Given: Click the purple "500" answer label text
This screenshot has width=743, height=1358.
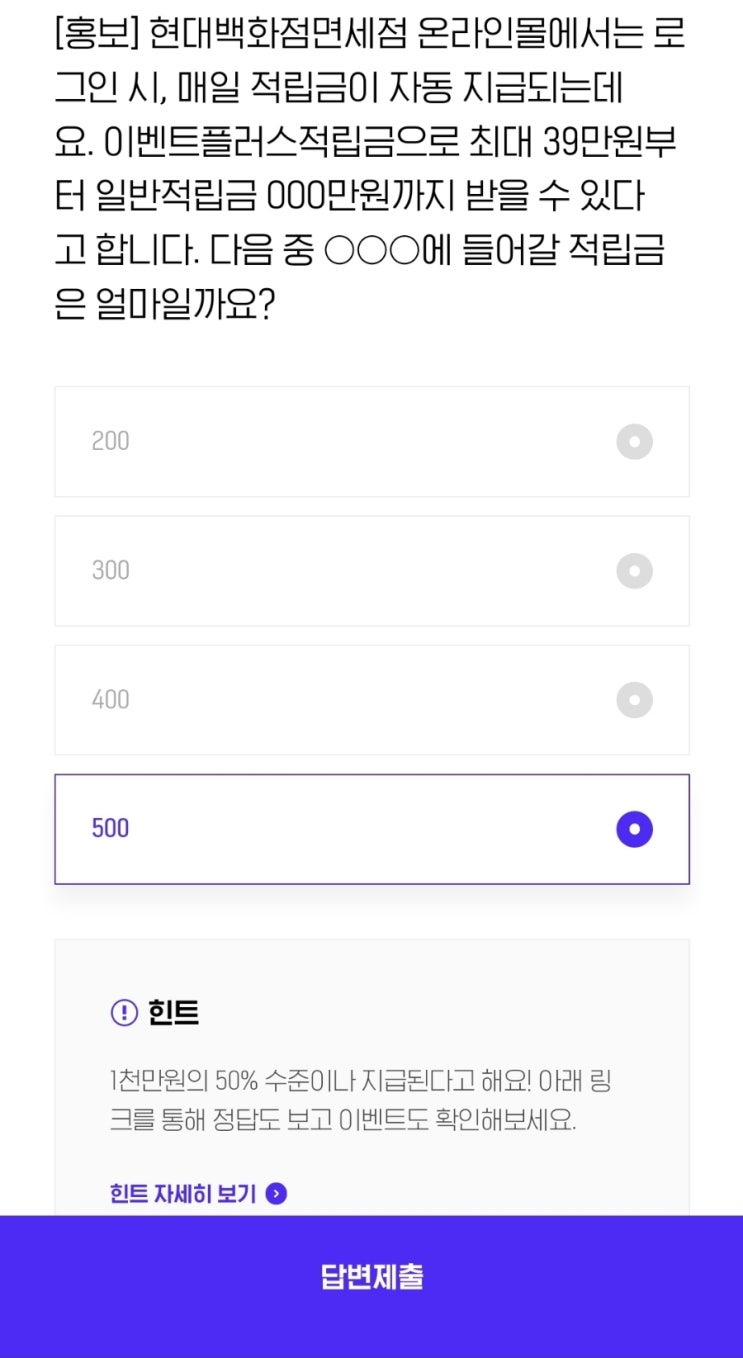Looking at the screenshot, I should click(110, 828).
